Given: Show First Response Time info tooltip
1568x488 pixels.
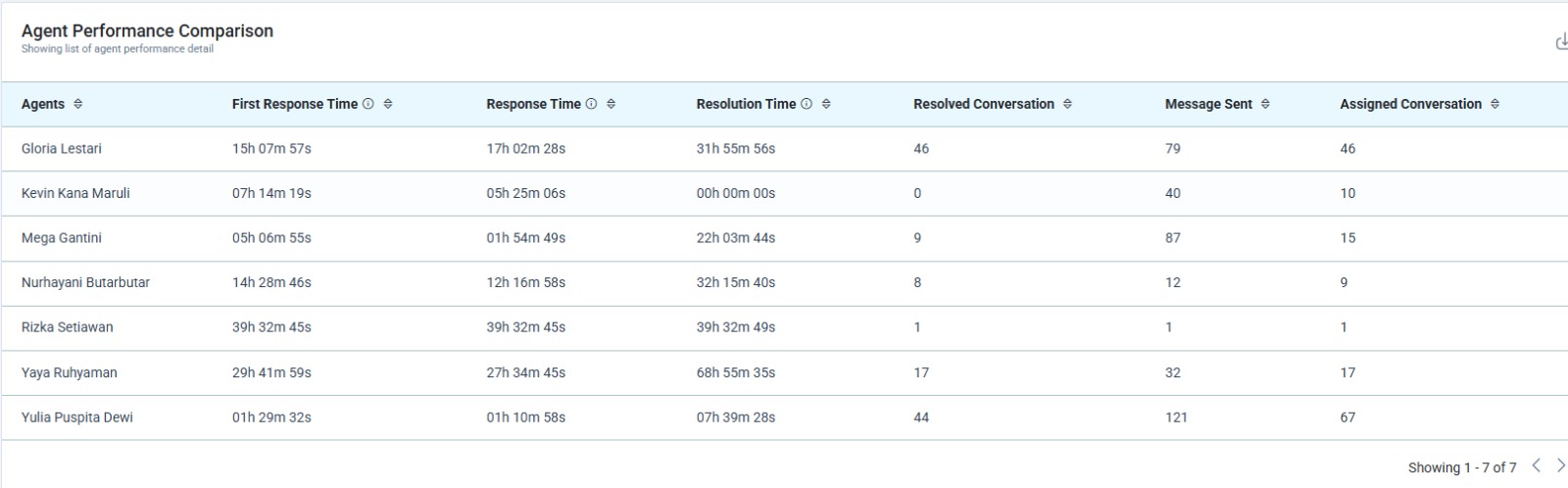Looking at the screenshot, I should point(368,104).
